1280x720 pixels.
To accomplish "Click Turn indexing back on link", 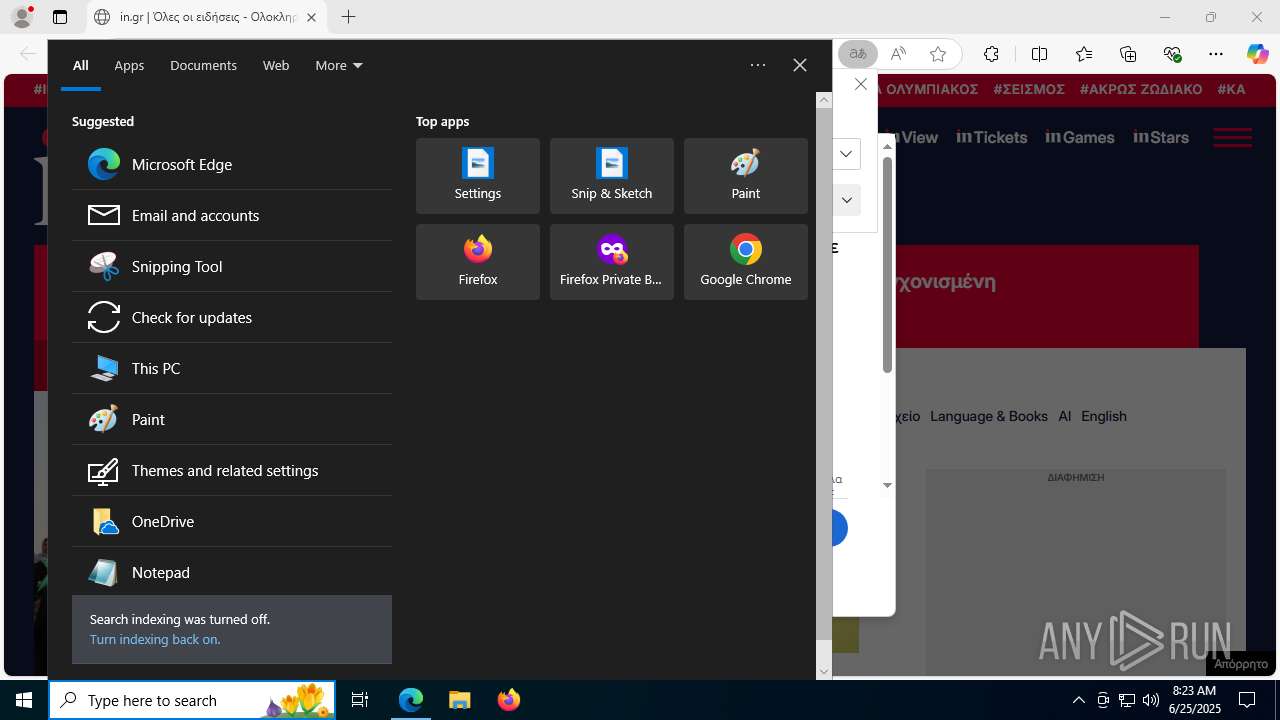I will [155, 639].
